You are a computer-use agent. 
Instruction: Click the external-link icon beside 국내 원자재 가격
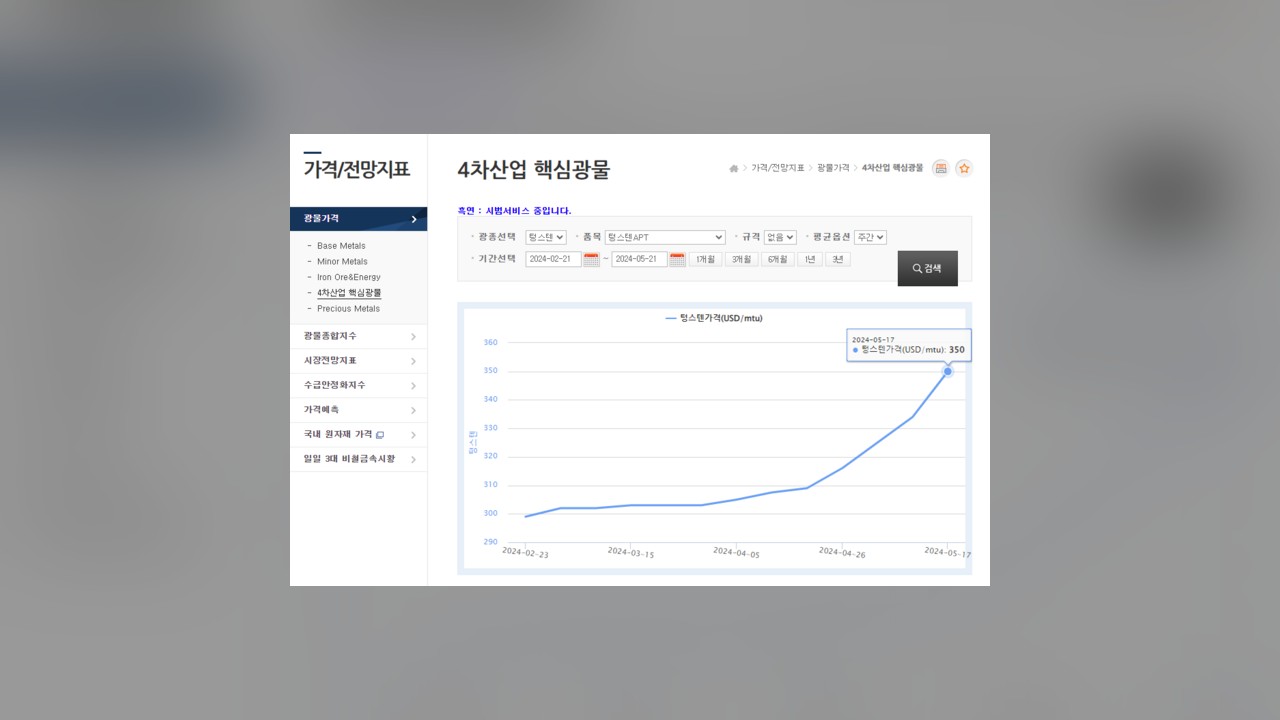coord(380,435)
